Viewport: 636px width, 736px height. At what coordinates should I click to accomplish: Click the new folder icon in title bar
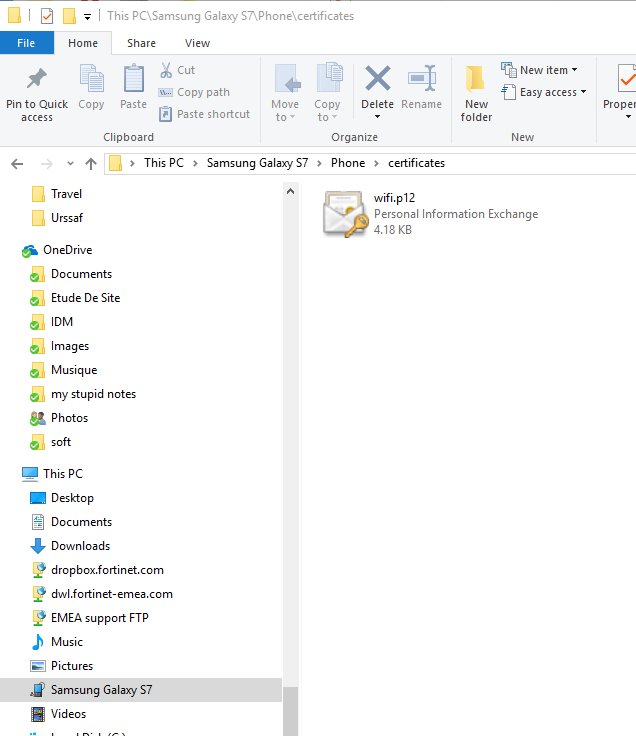click(69, 16)
